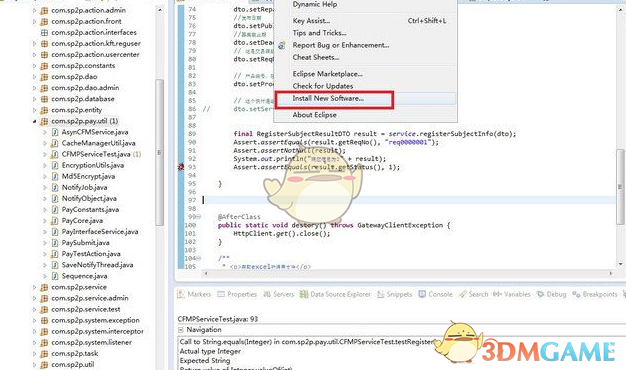
Task: Expand the com.sp2p.task package
Action: tap(34, 354)
